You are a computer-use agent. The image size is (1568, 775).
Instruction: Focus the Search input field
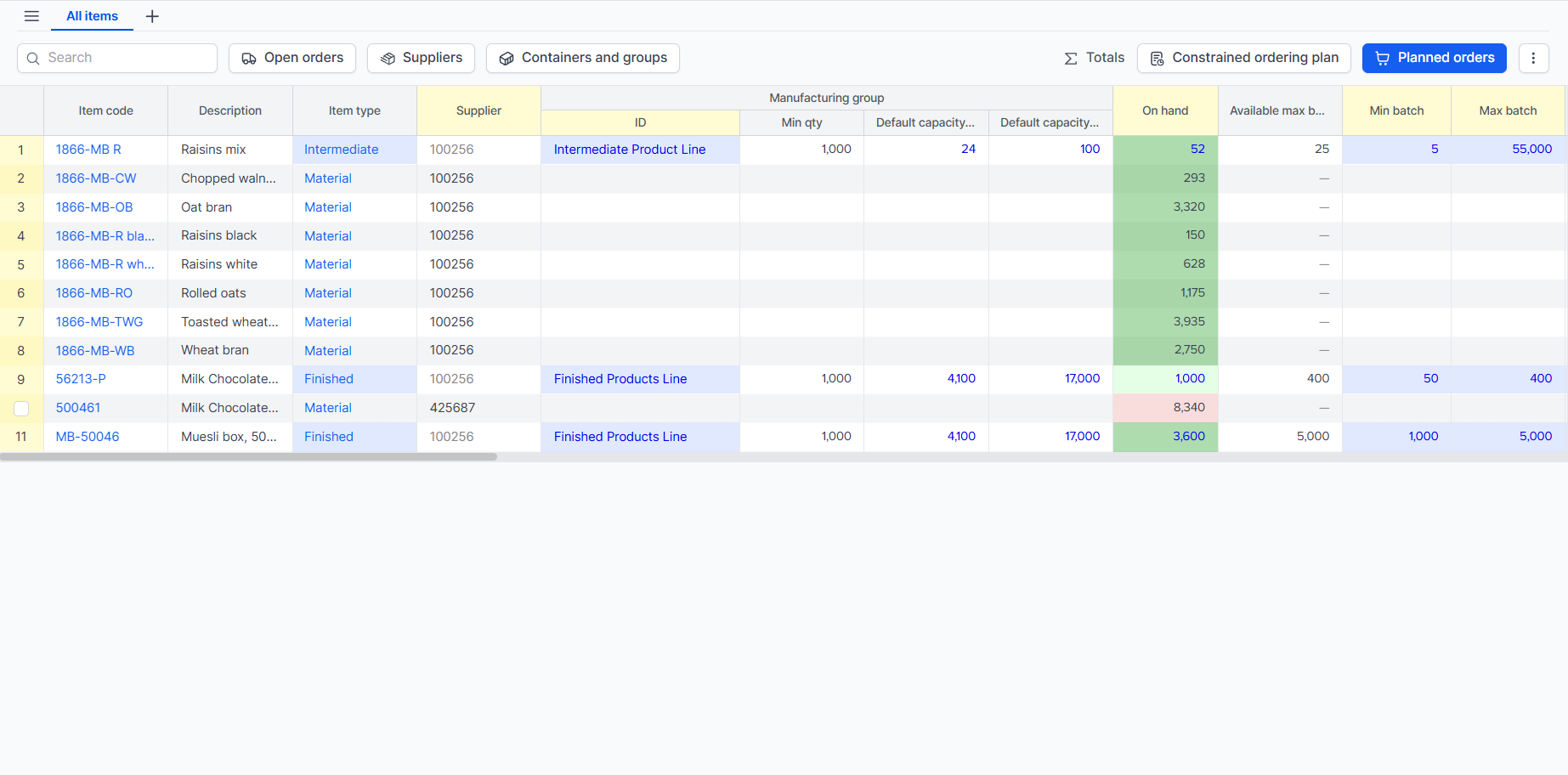(117, 58)
